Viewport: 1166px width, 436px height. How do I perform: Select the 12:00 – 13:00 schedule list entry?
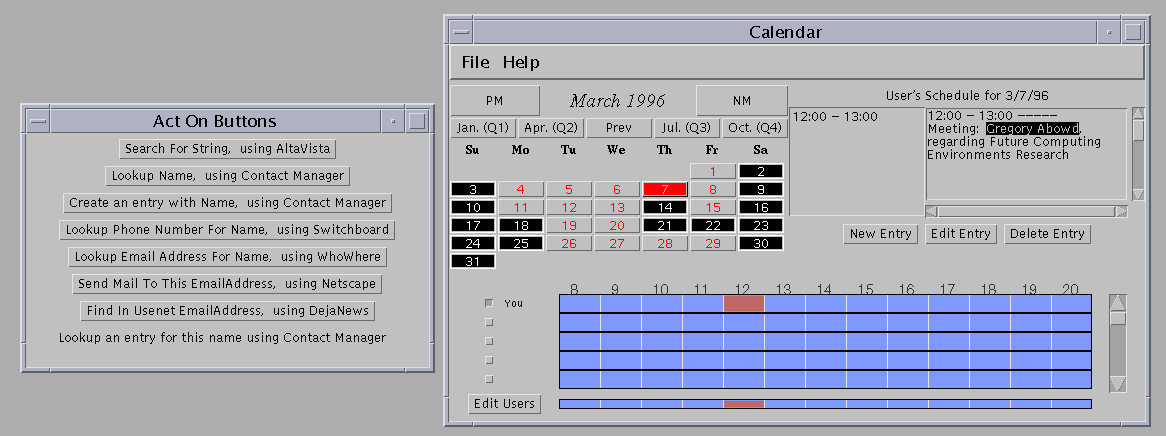pyautogui.click(x=835, y=117)
